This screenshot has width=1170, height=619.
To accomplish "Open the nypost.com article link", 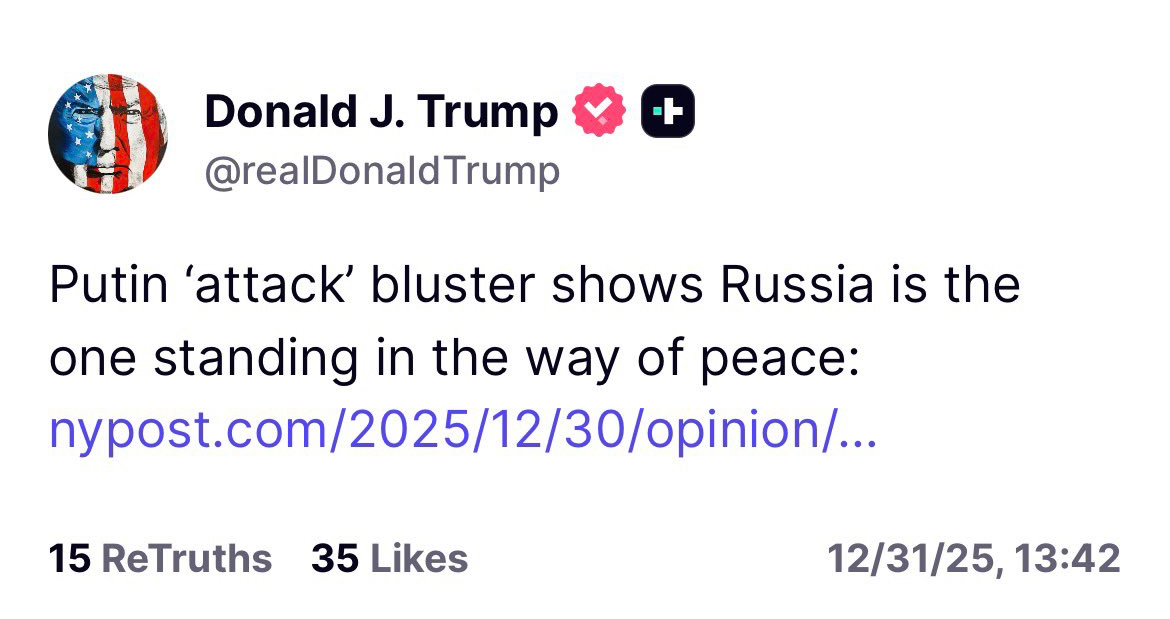I will [462, 430].
